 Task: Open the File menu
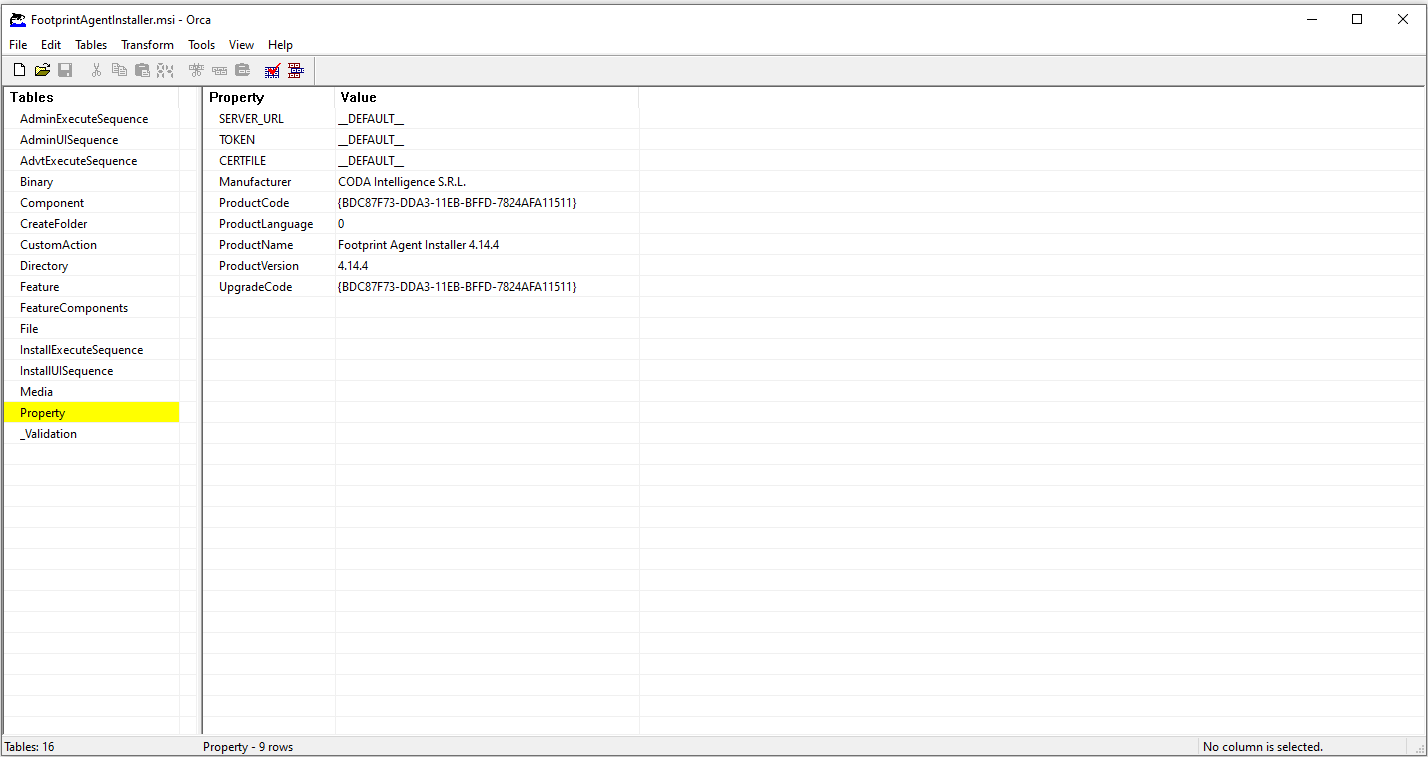click(18, 45)
